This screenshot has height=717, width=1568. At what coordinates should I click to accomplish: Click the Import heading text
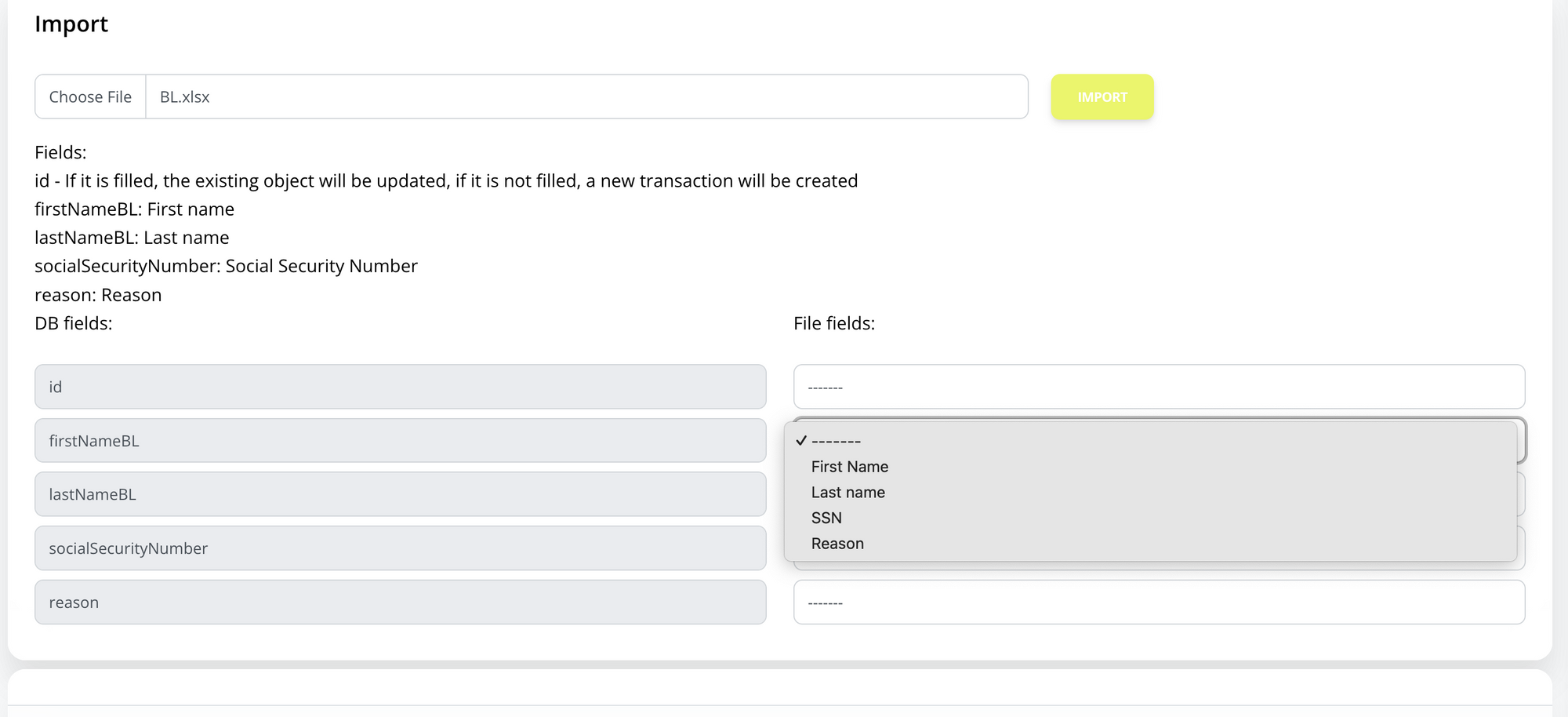pos(71,24)
